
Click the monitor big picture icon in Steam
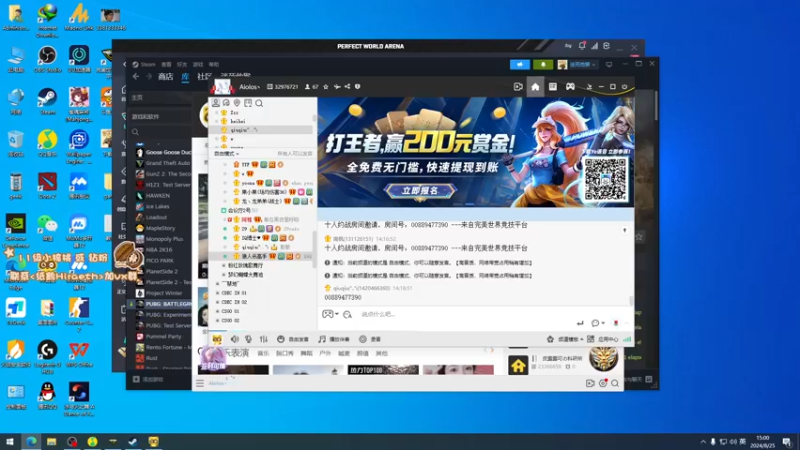(609, 65)
